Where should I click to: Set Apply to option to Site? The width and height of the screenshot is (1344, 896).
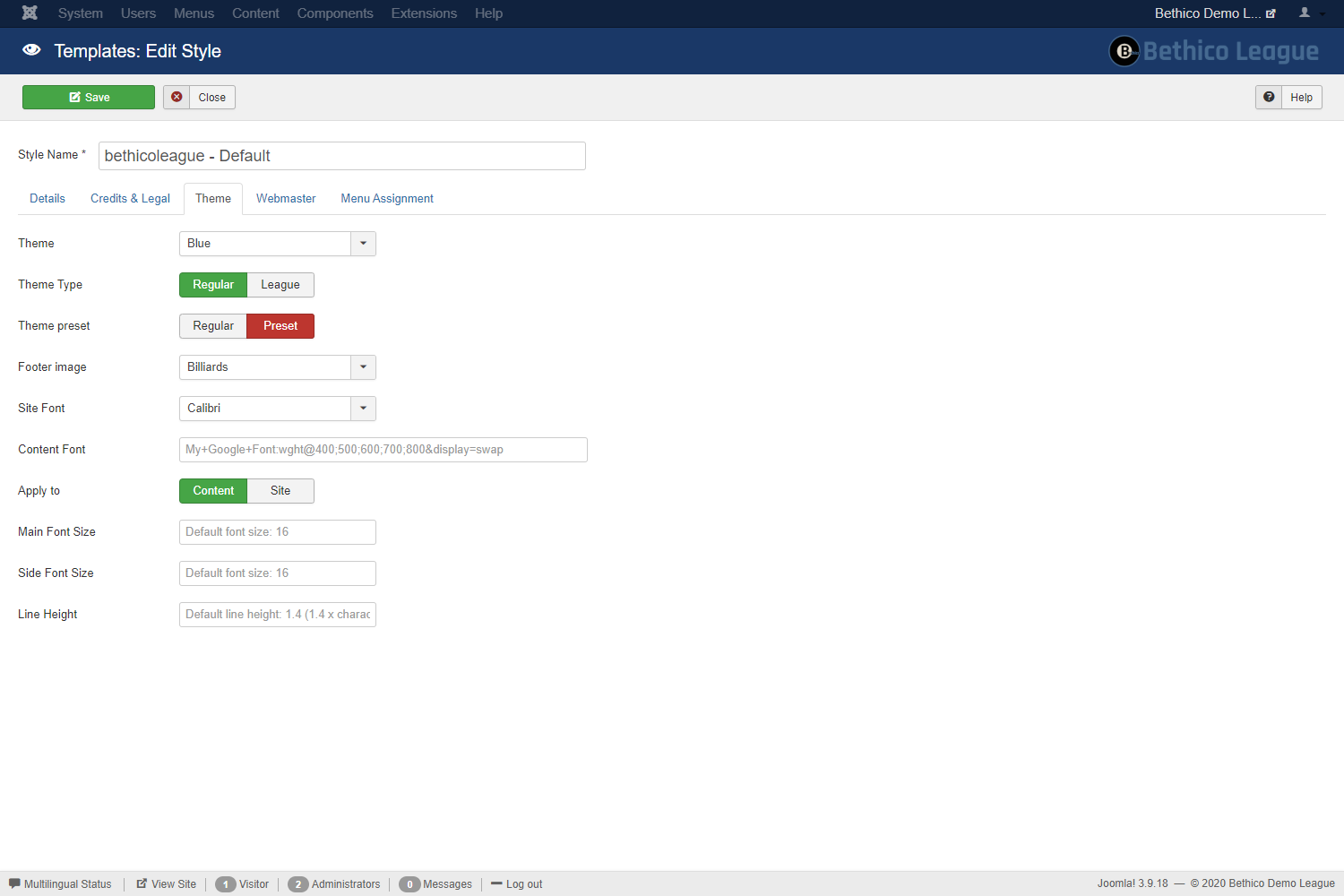(x=280, y=491)
